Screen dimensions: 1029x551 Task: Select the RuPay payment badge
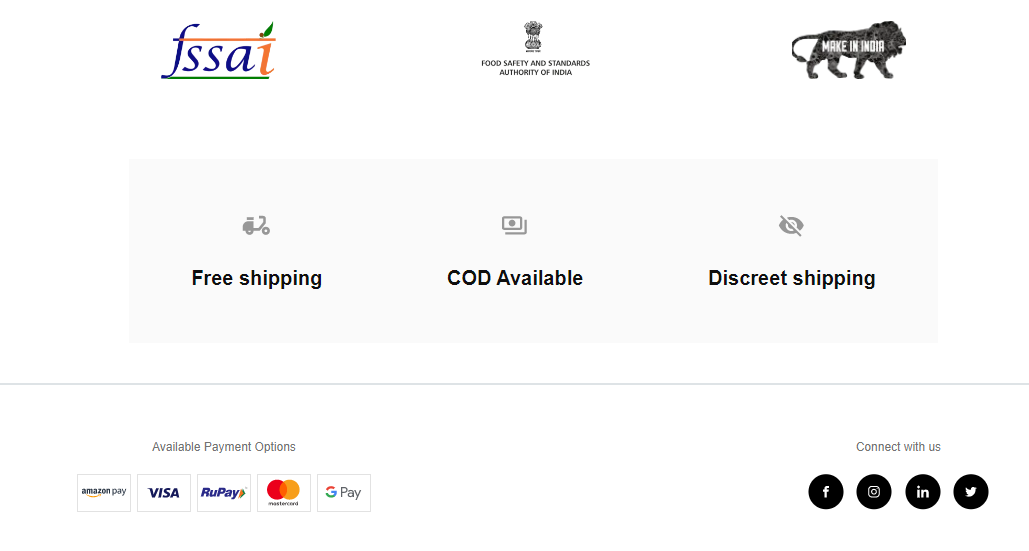tap(224, 493)
